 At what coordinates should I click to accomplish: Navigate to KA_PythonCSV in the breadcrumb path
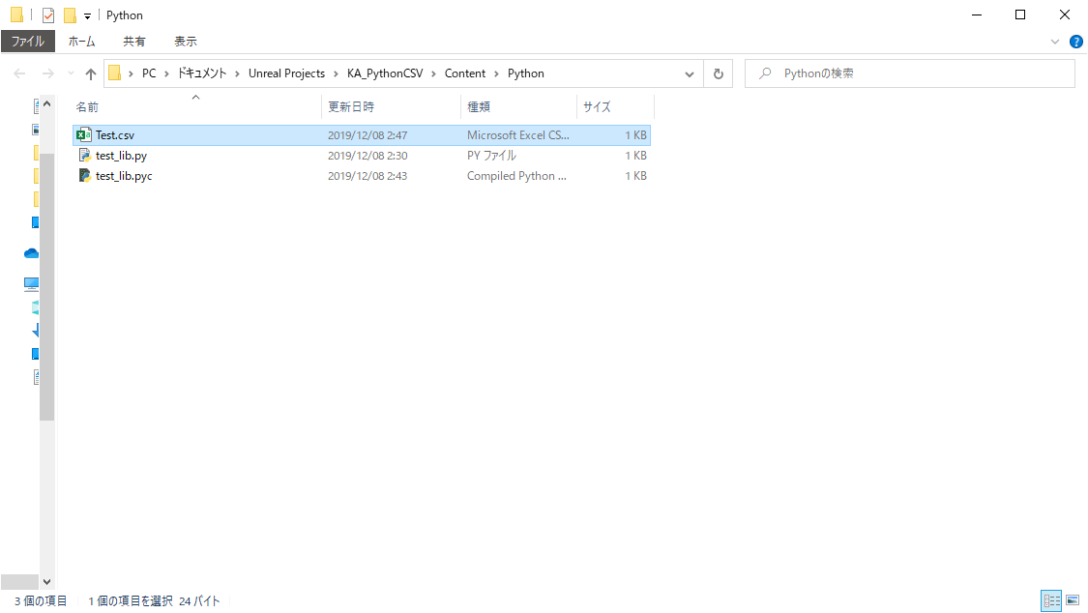tap(385, 73)
